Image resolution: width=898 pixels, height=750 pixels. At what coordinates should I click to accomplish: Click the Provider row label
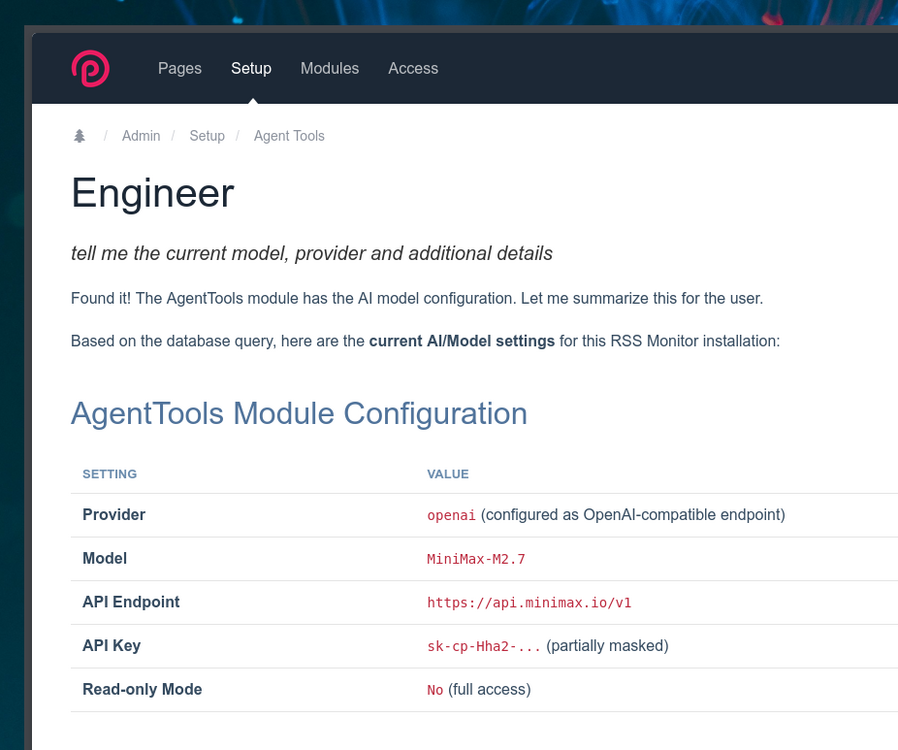pyautogui.click(x=114, y=514)
